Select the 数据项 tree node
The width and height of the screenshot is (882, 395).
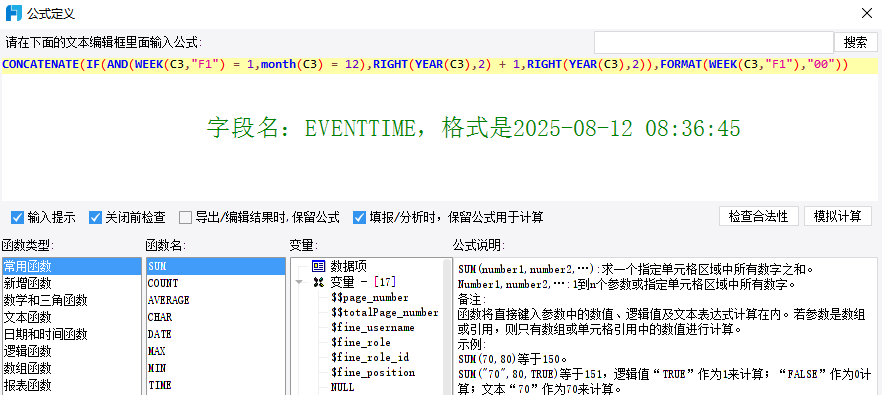[348, 266]
